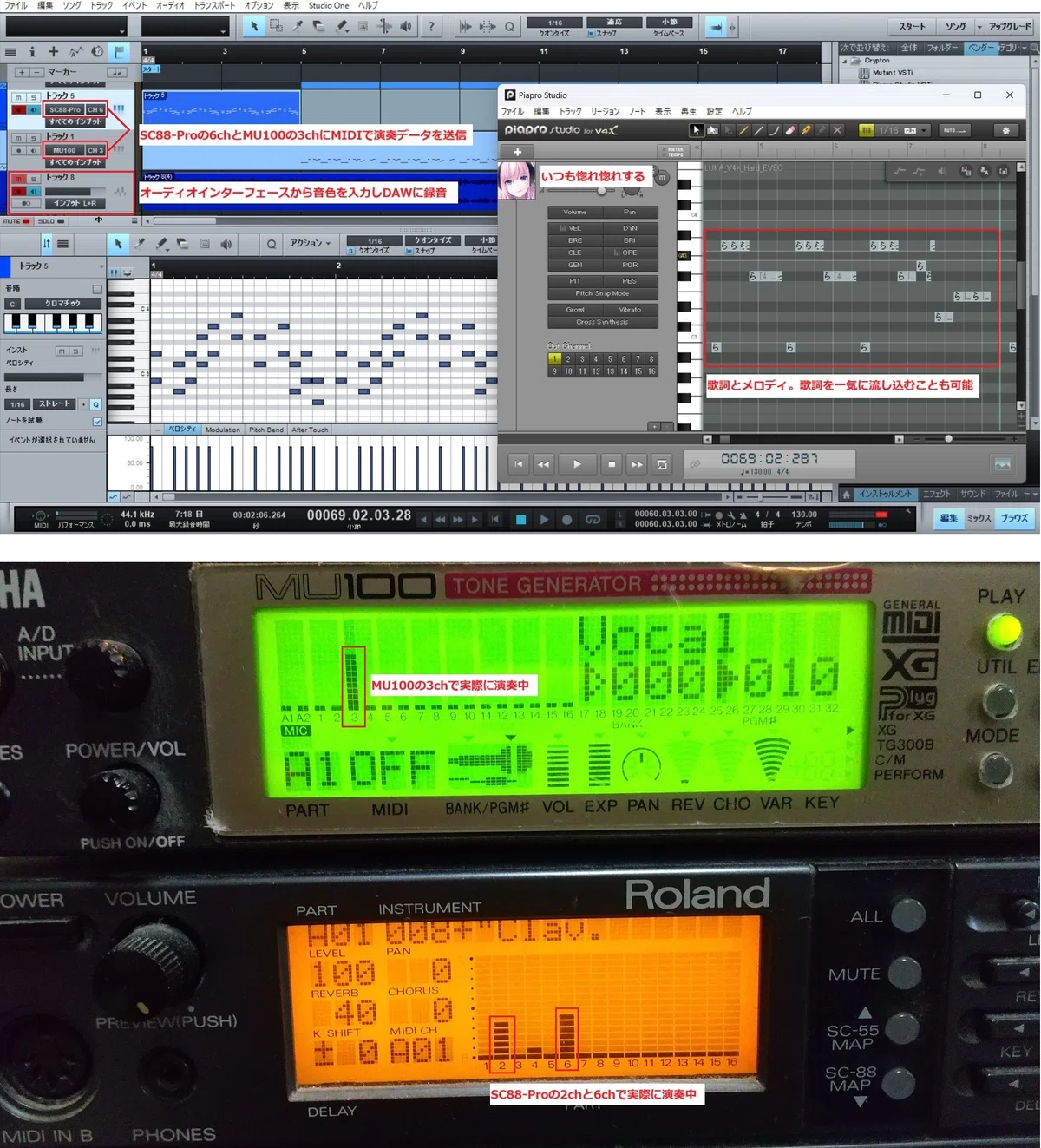Screen dimensions: 1041x1148
Task: Toggle record arm on Track 5
Action: [x=18, y=109]
